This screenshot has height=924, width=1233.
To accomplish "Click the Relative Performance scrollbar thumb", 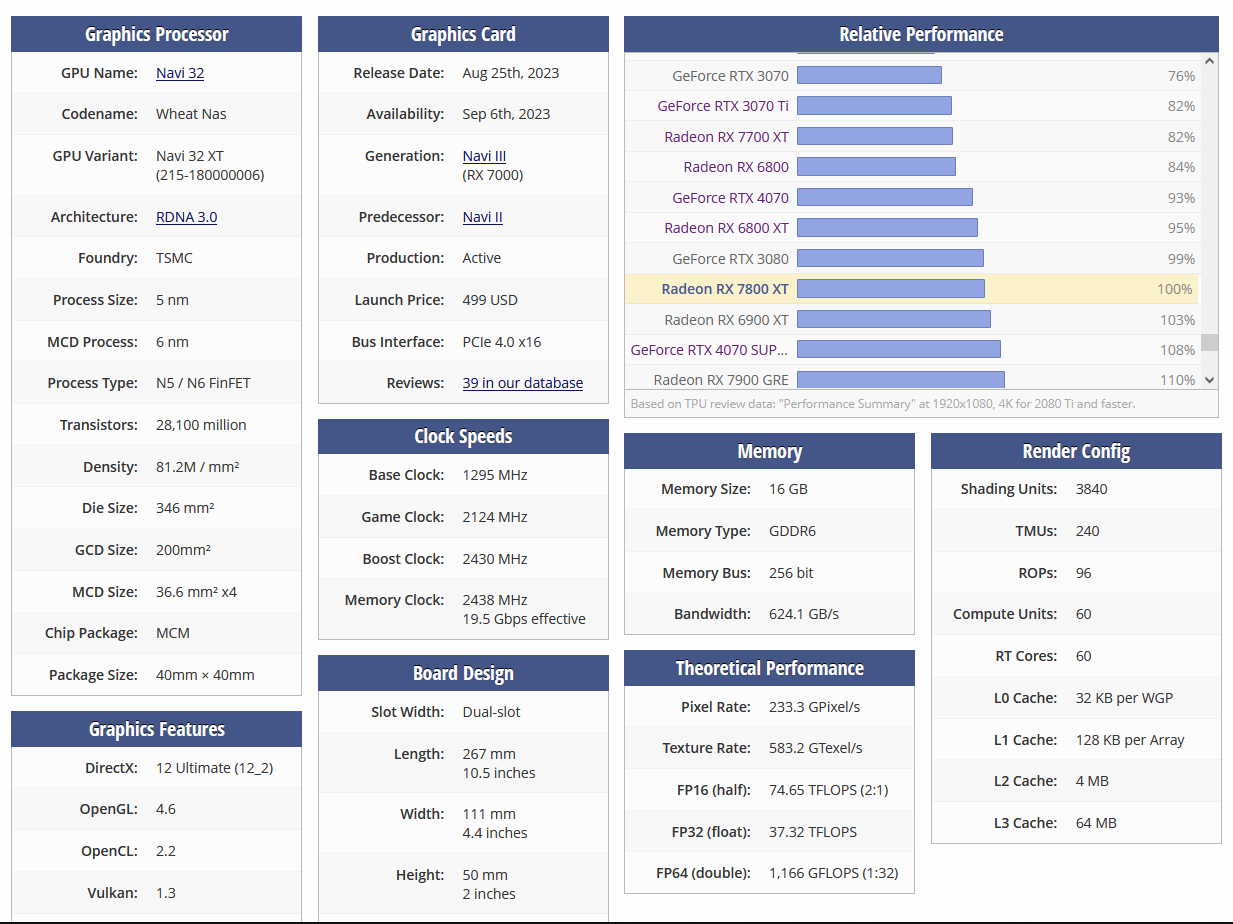I will (x=1210, y=343).
